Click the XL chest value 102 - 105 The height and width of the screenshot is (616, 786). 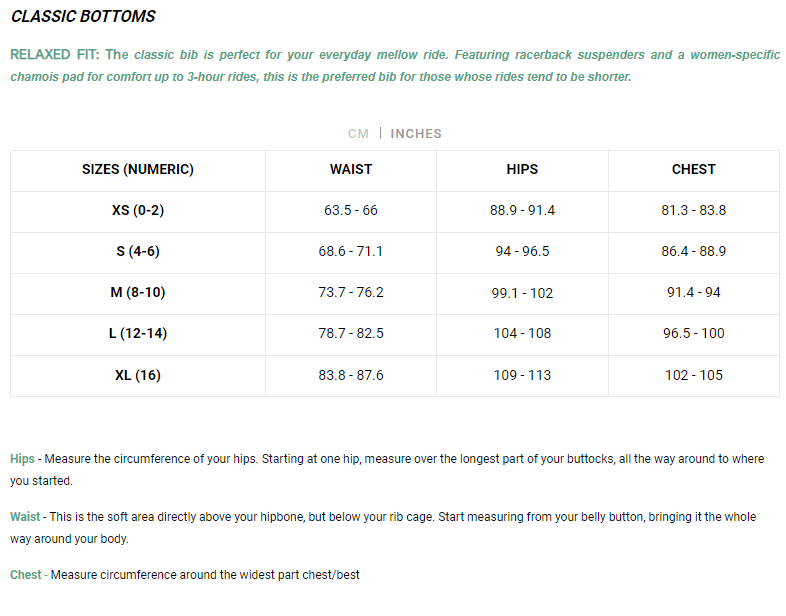[693, 376]
